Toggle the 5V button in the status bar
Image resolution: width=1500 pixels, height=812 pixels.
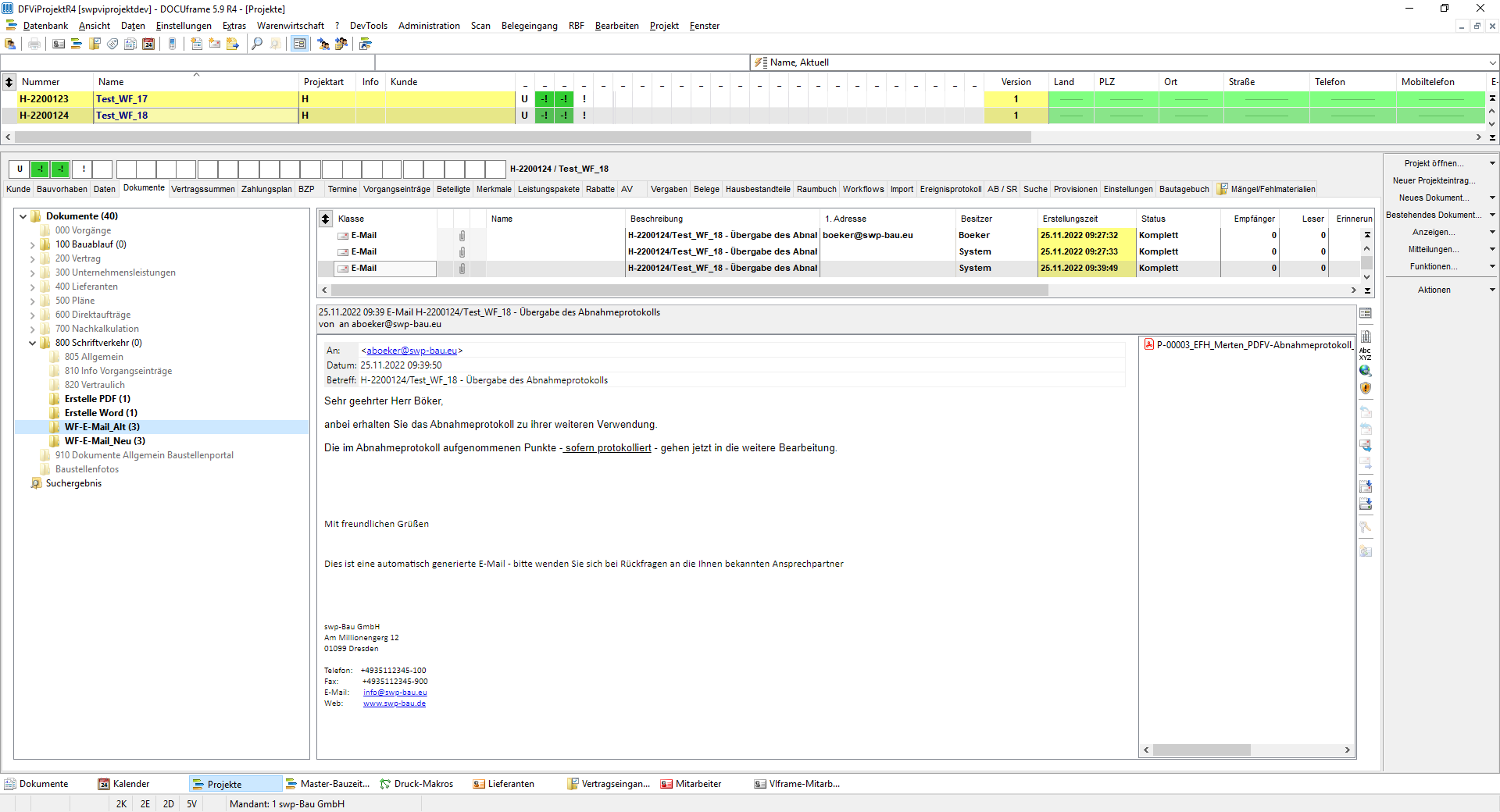[192, 803]
